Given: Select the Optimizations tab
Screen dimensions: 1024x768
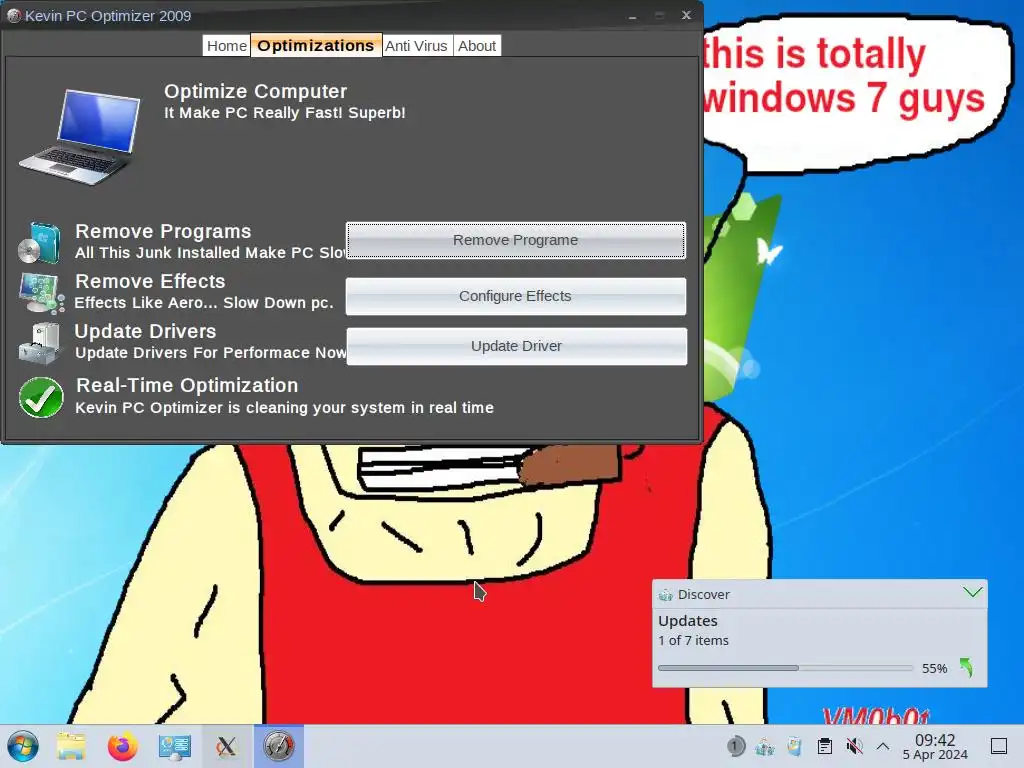Looking at the screenshot, I should [x=316, y=46].
